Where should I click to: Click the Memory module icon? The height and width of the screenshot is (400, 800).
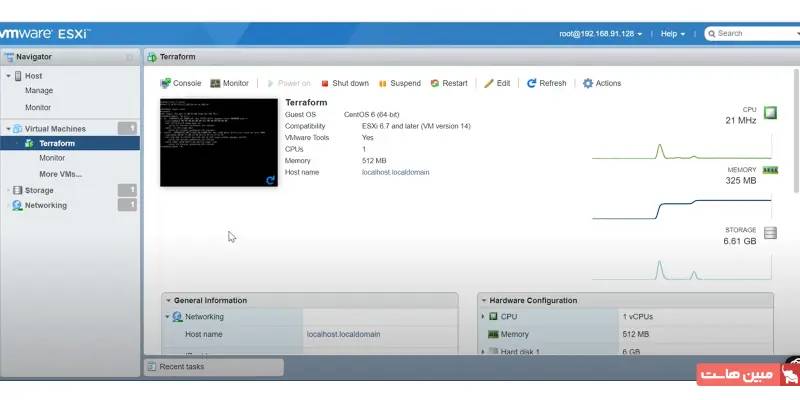[x=770, y=170]
